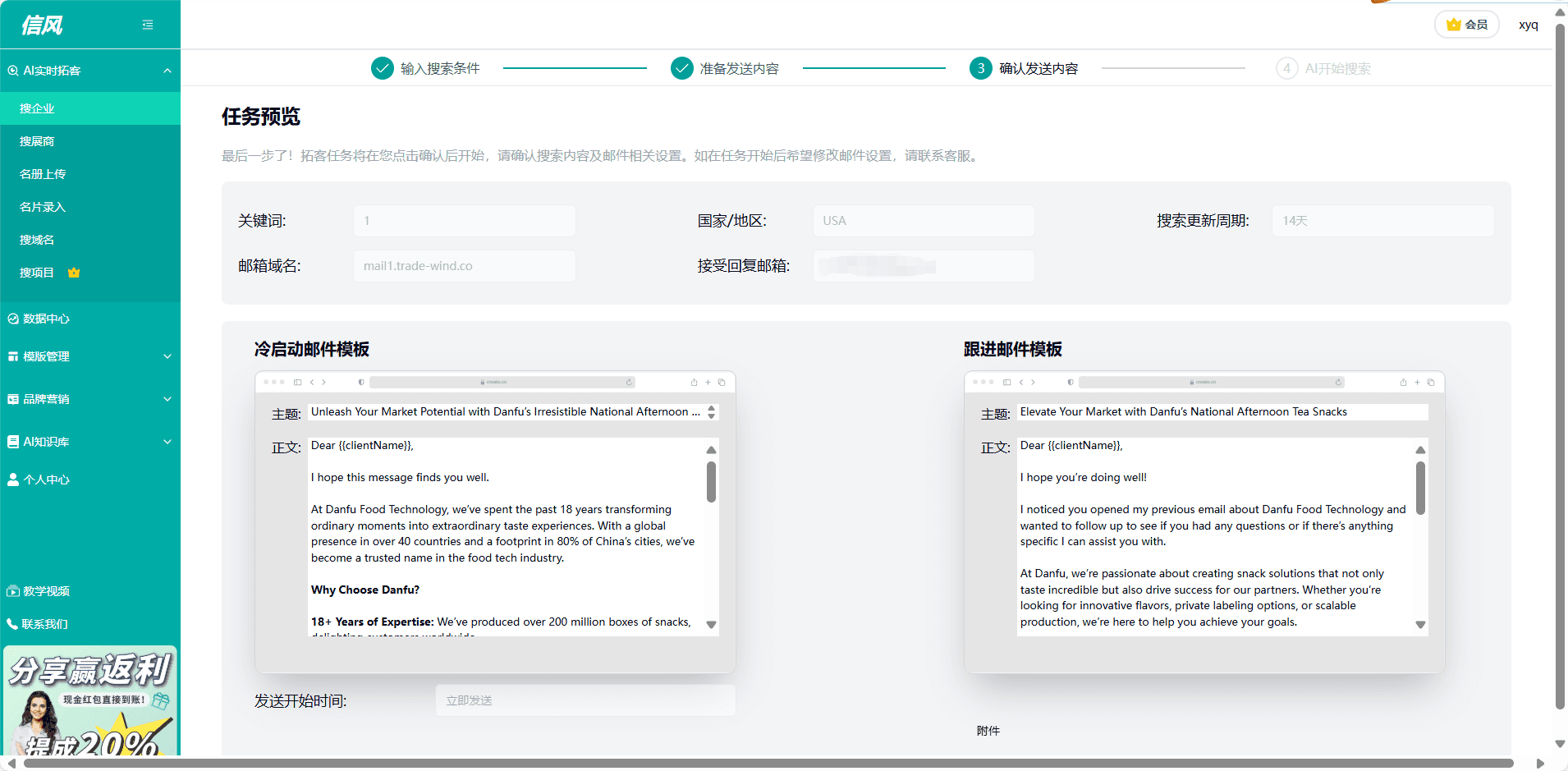Viewport: 1568px width, 771px height.
Task: Click the 发送开始时间 field showing 立即发送
Action: coord(585,700)
